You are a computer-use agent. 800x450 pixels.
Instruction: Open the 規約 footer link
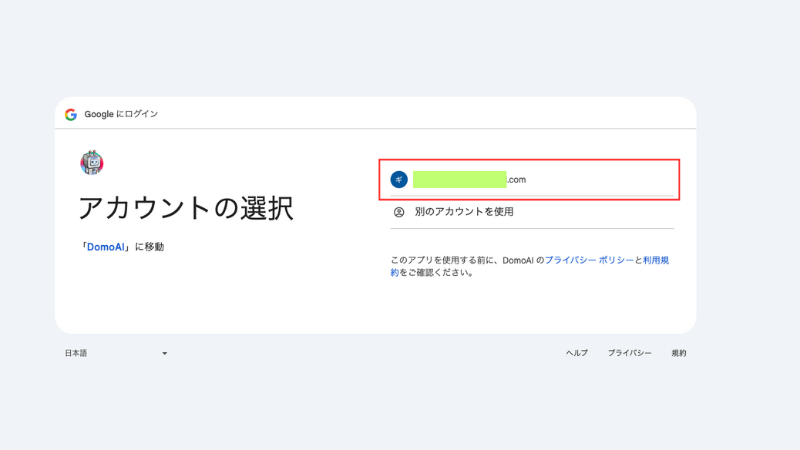tap(679, 353)
